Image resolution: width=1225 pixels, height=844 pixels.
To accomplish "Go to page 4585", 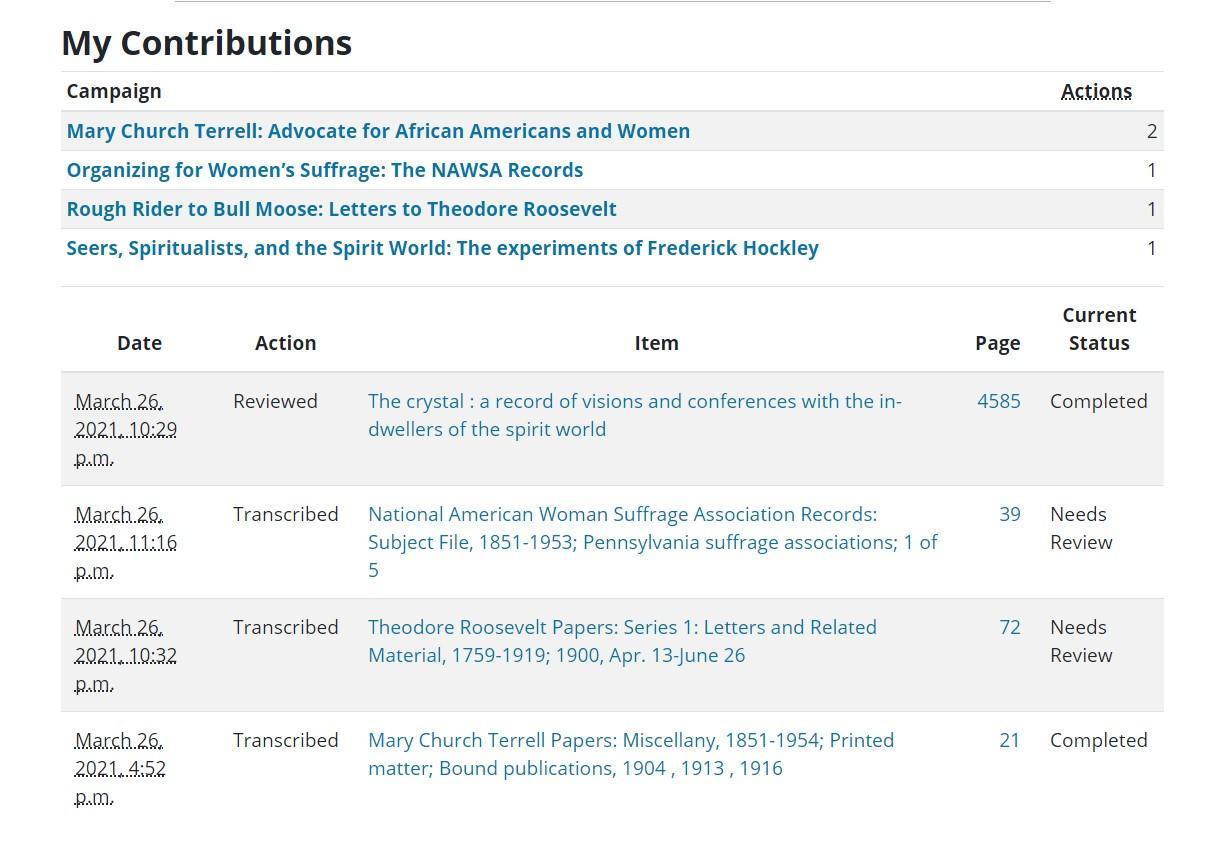I will pos(998,401).
